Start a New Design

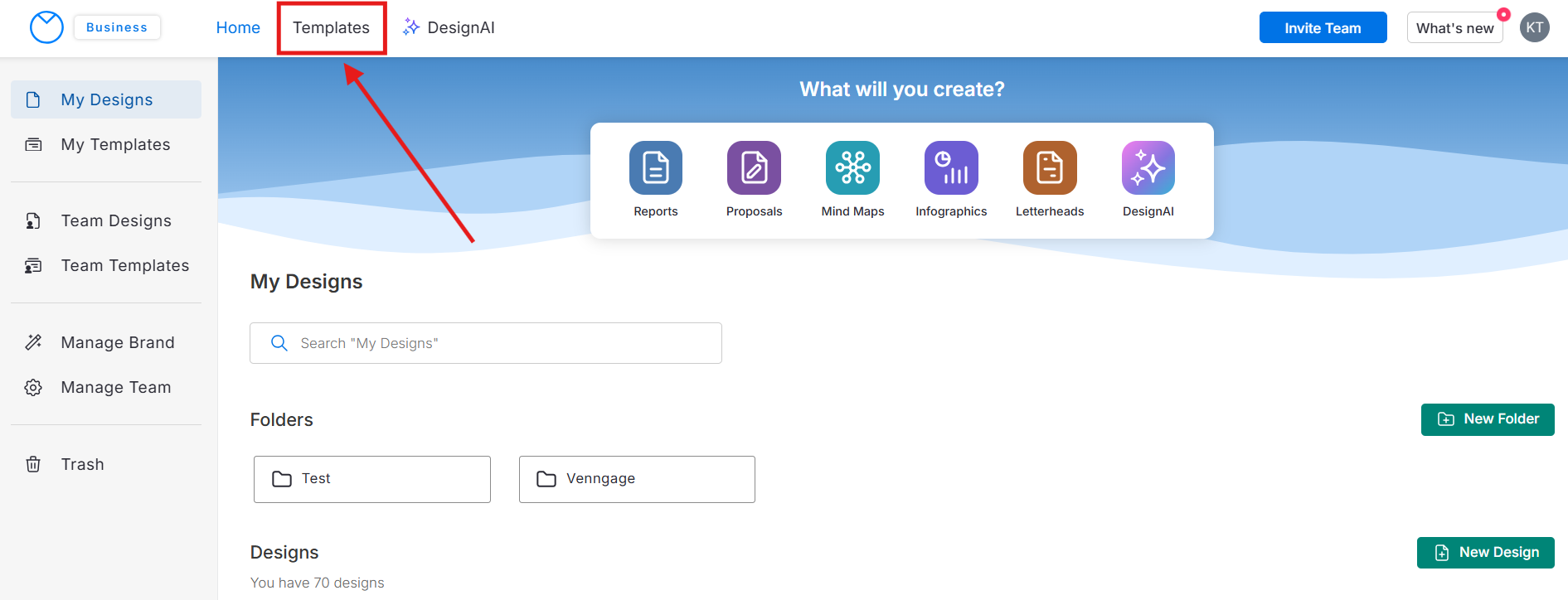point(1485,553)
